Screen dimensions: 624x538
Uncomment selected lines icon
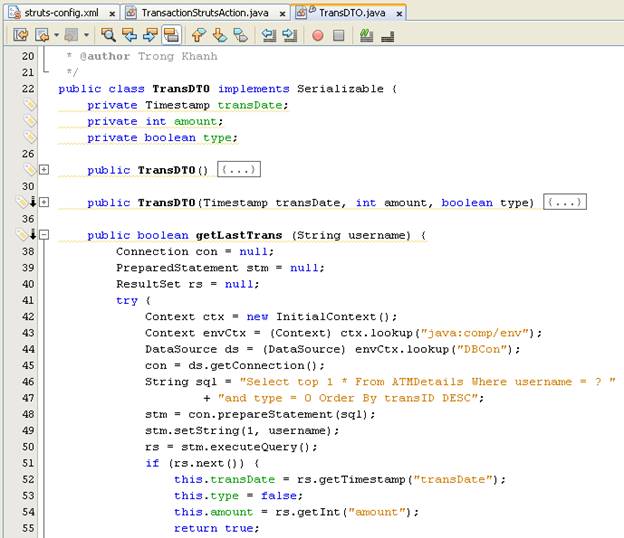tap(388, 37)
